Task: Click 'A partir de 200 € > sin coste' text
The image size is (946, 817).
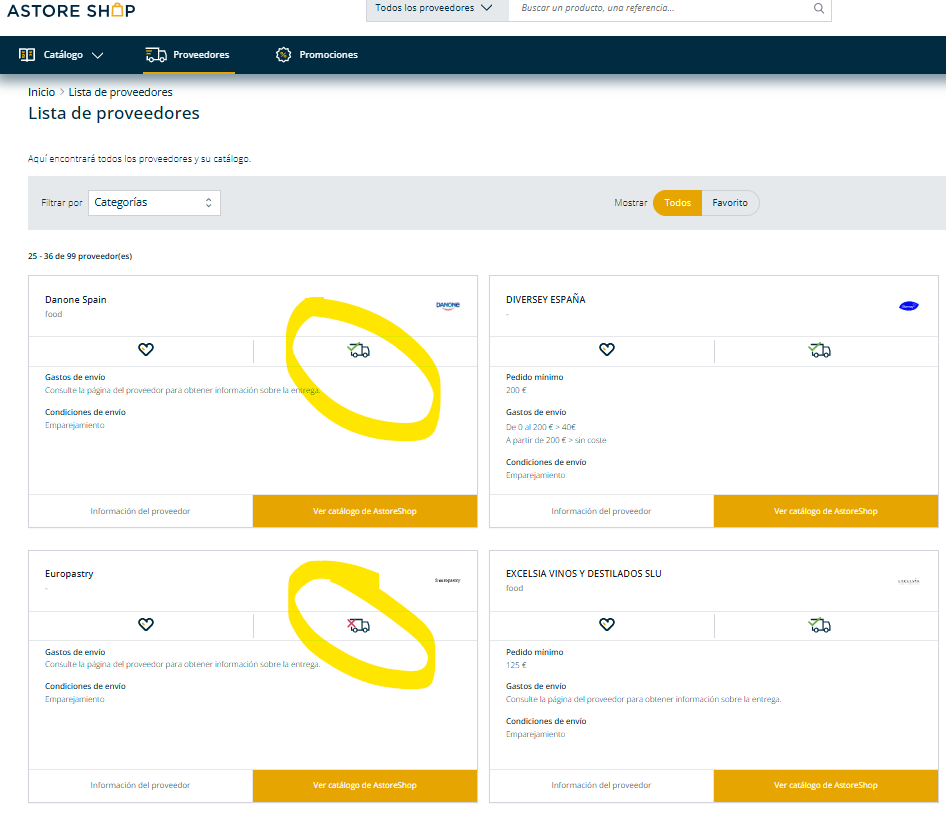Action: [x=556, y=440]
